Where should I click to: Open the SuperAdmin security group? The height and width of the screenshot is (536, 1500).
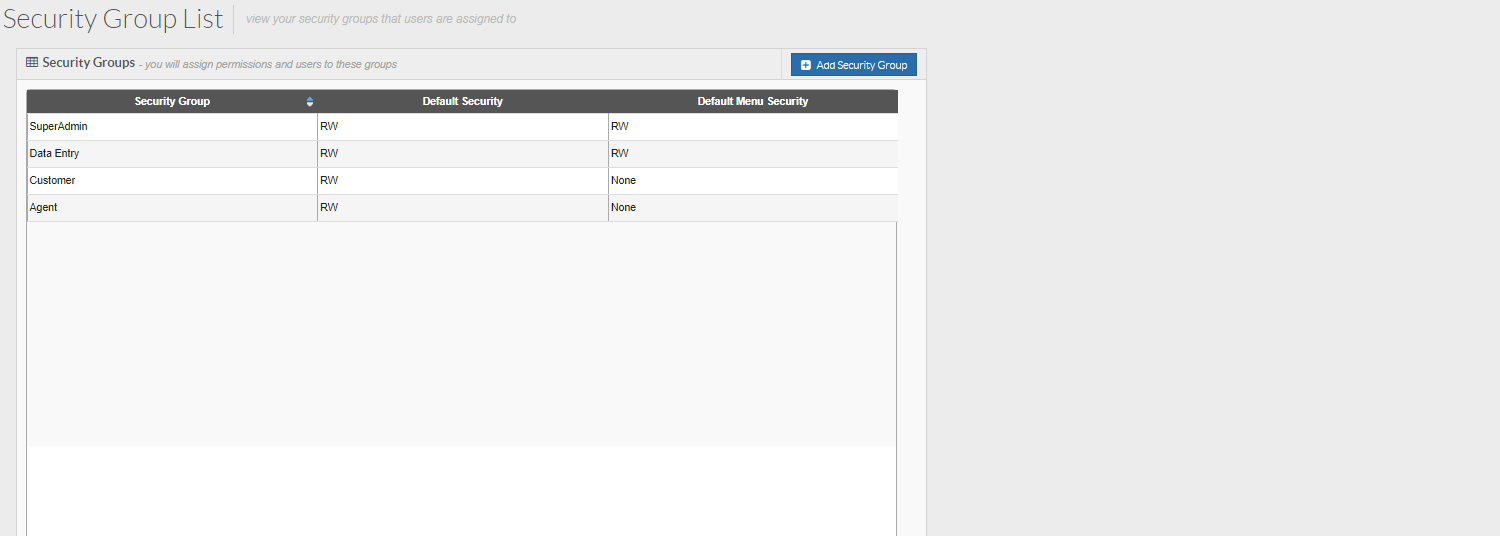tap(59, 127)
